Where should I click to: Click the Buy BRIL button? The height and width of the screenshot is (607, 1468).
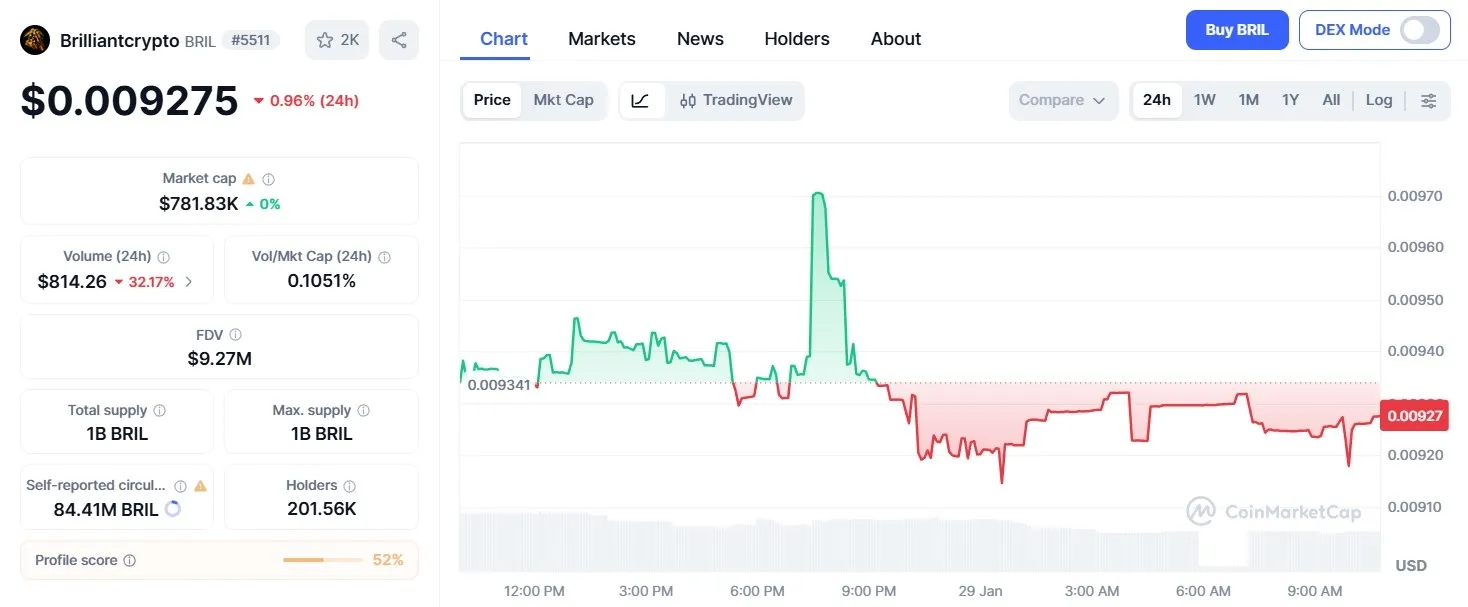click(1237, 30)
